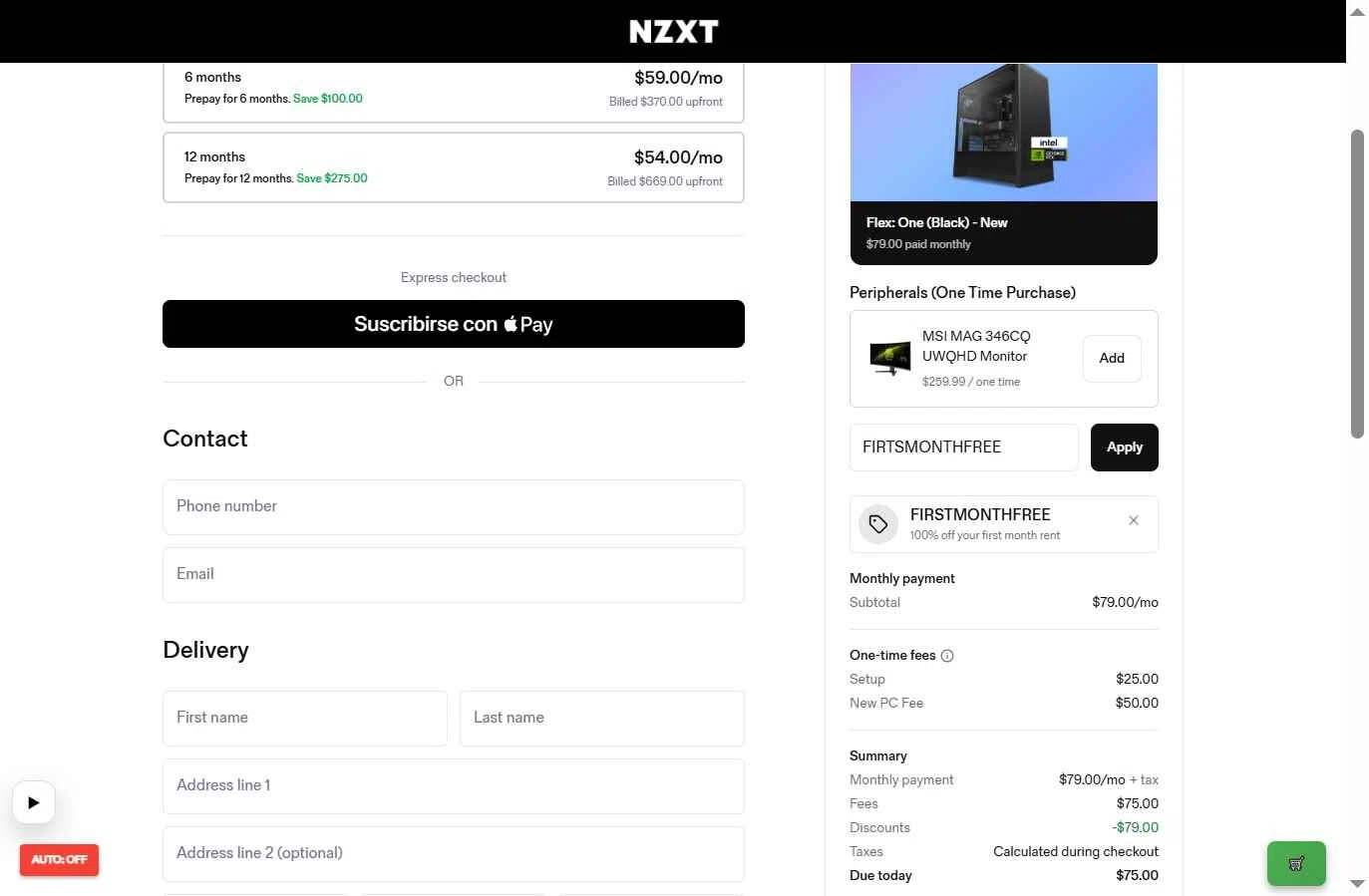Click the "Flex: One (Black) - New" title
Screen dimensions: 1369x896
pos(936,223)
